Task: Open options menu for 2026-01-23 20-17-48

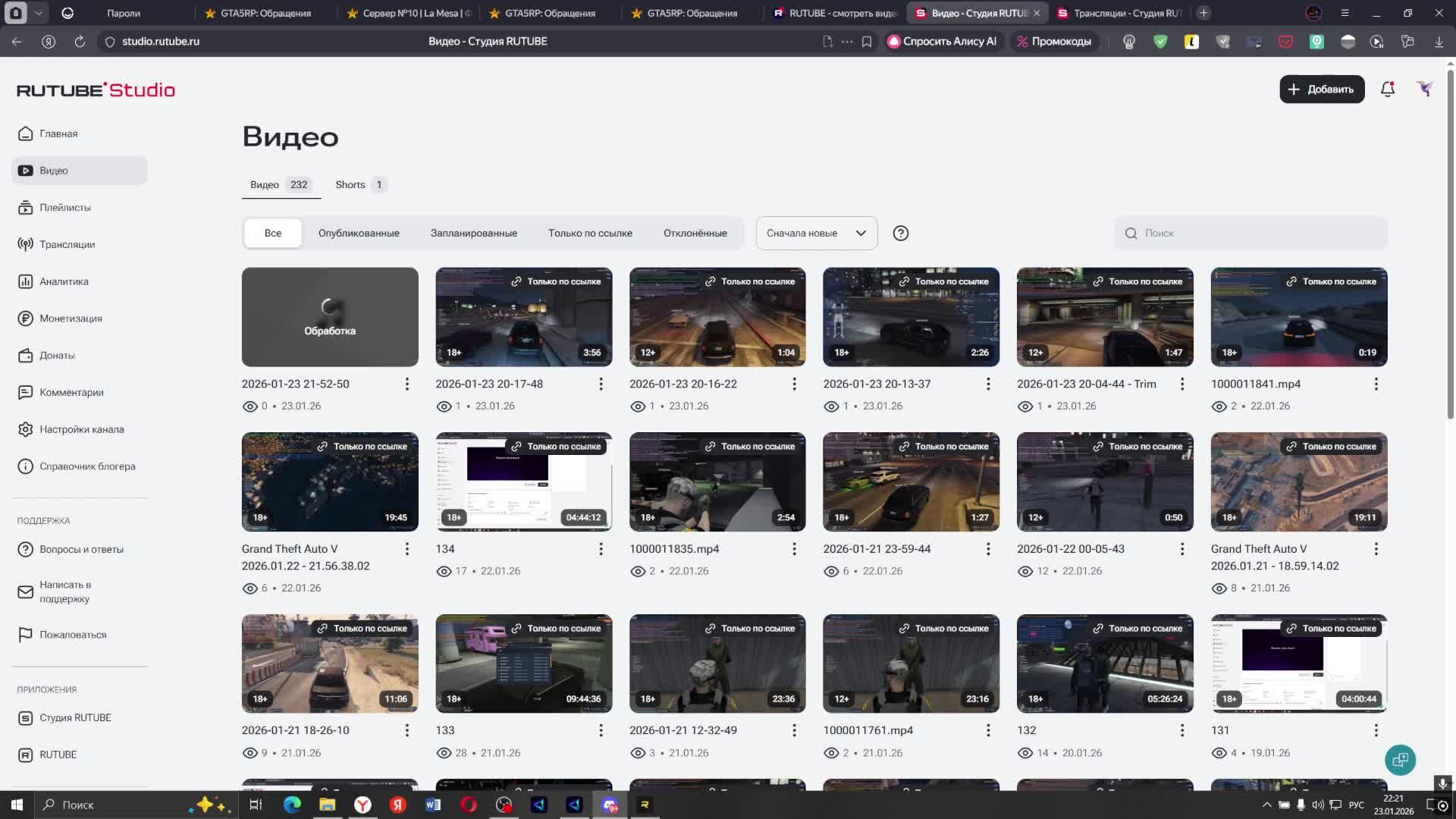Action: click(601, 384)
